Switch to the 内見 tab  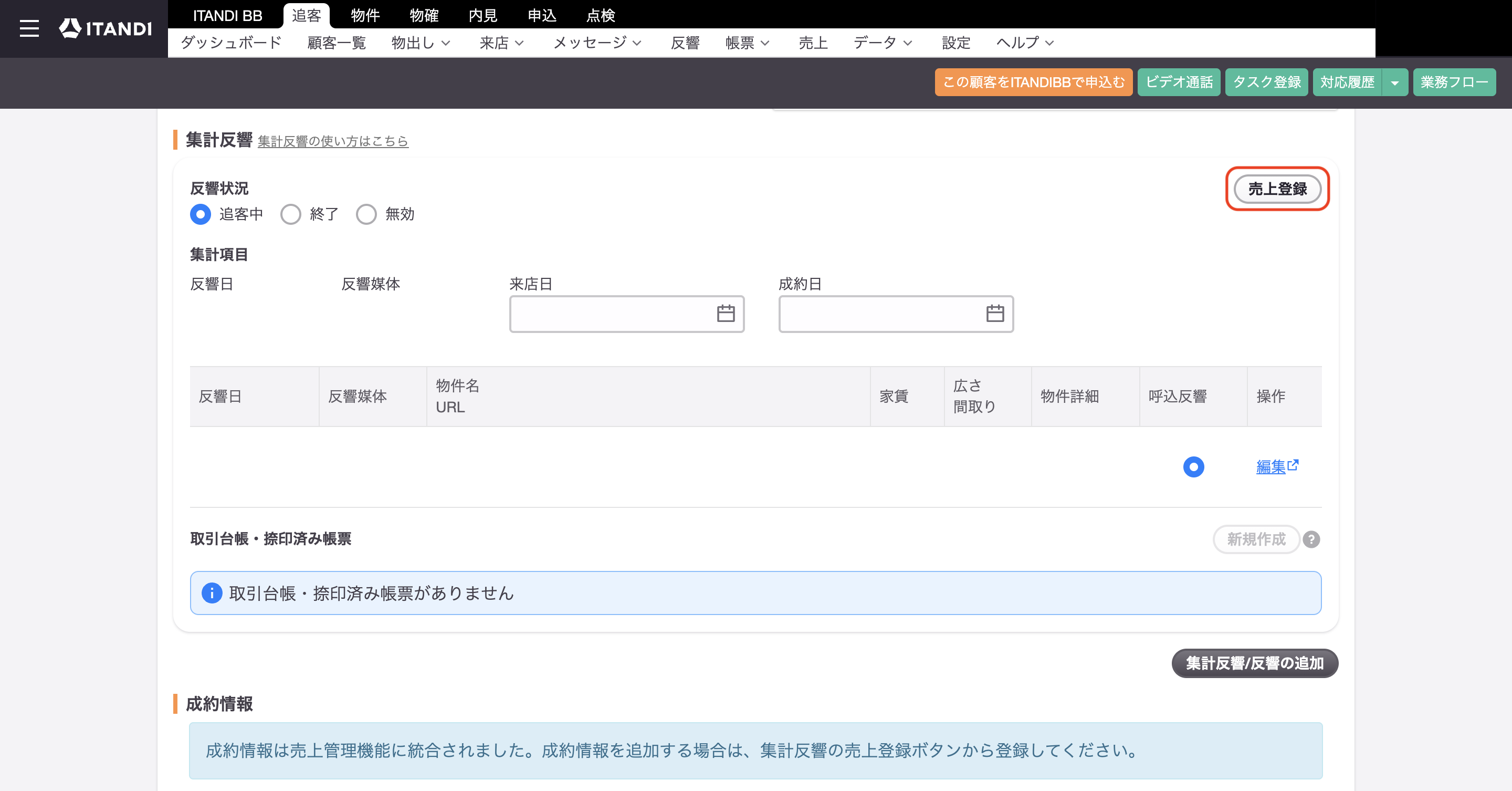482,15
